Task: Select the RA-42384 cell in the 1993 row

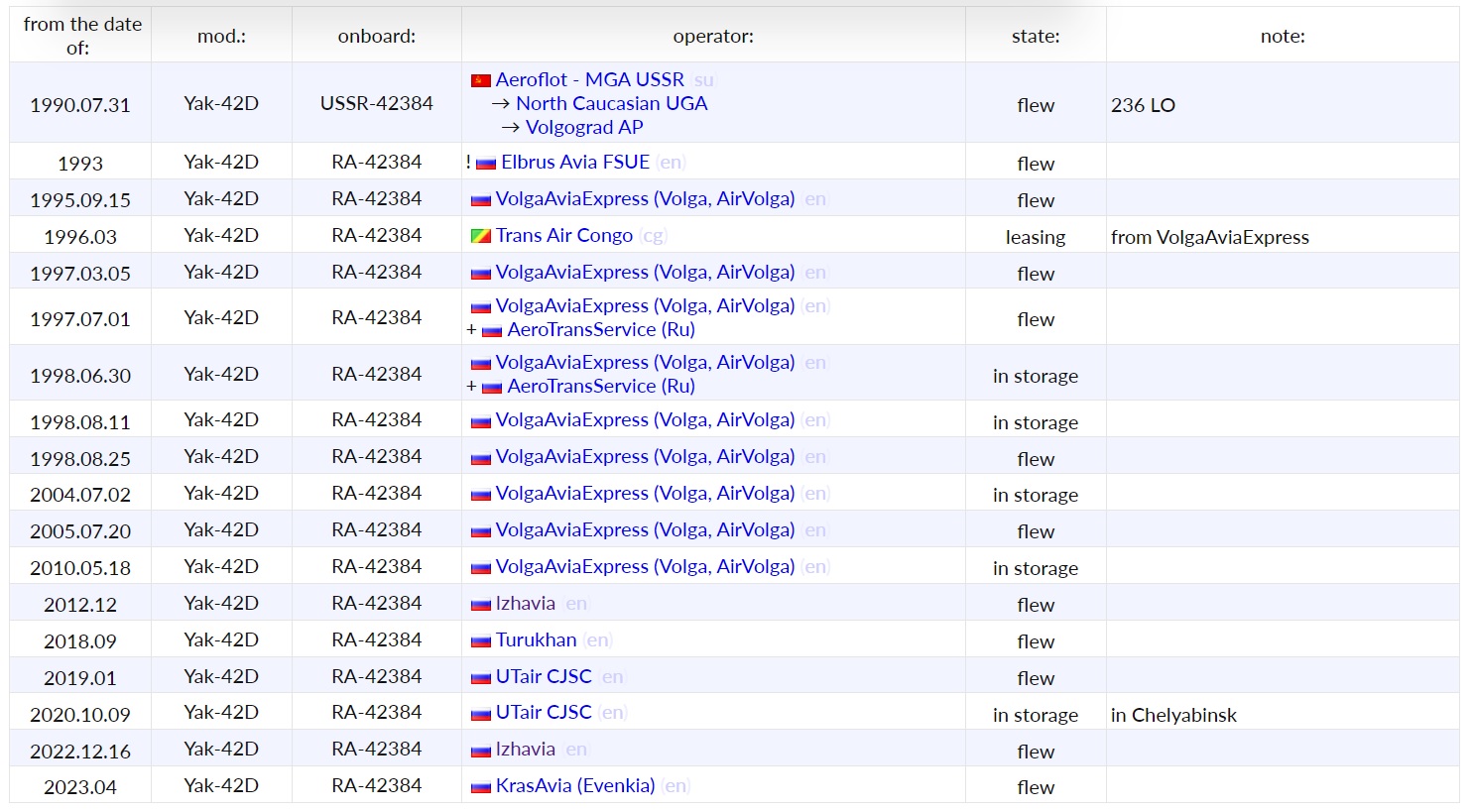Action: [377, 162]
